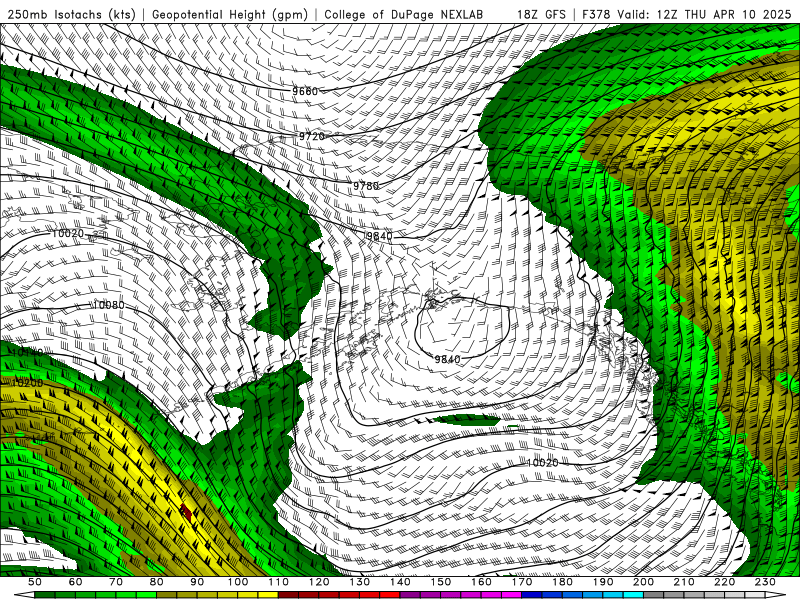The height and width of the screenshot is (600, 800).
Task: Click the bright magenta swatch just before 170
Action: click(x=511, y=595)
